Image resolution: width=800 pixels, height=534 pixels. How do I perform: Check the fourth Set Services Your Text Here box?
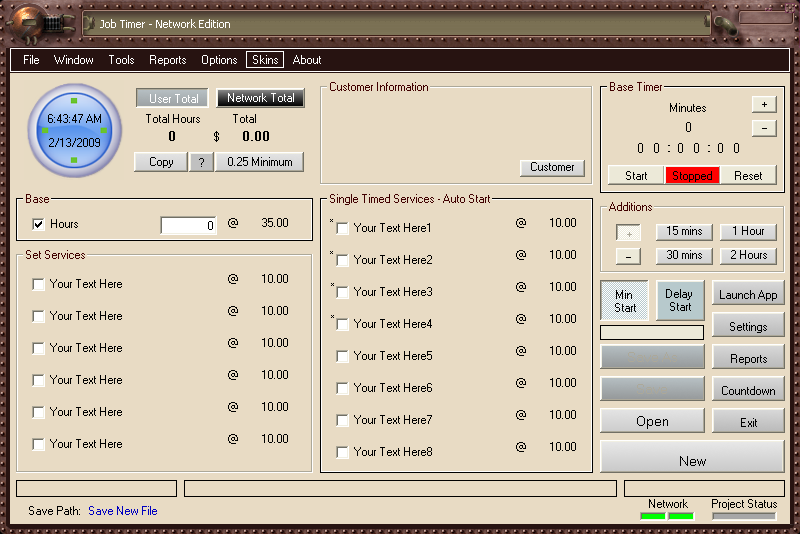tap(38, 380)
